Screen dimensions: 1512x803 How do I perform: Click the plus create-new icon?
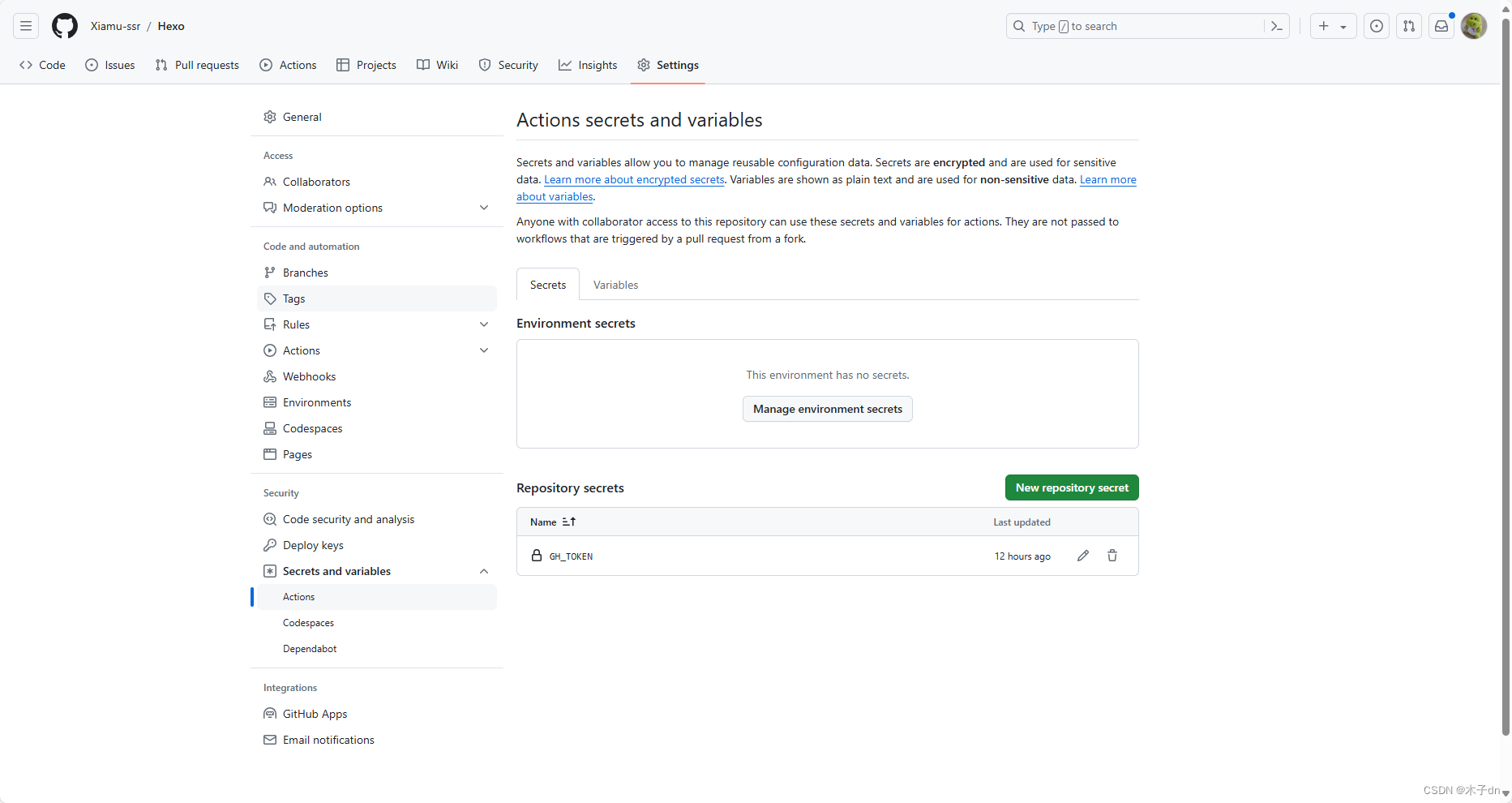(x=1324, y=26)
